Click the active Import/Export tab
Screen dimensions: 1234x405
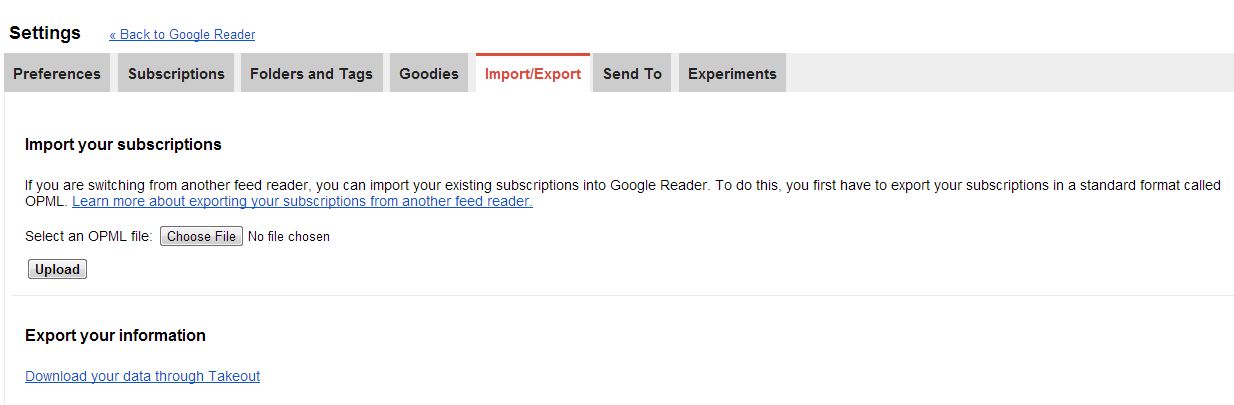coord(533,74)
